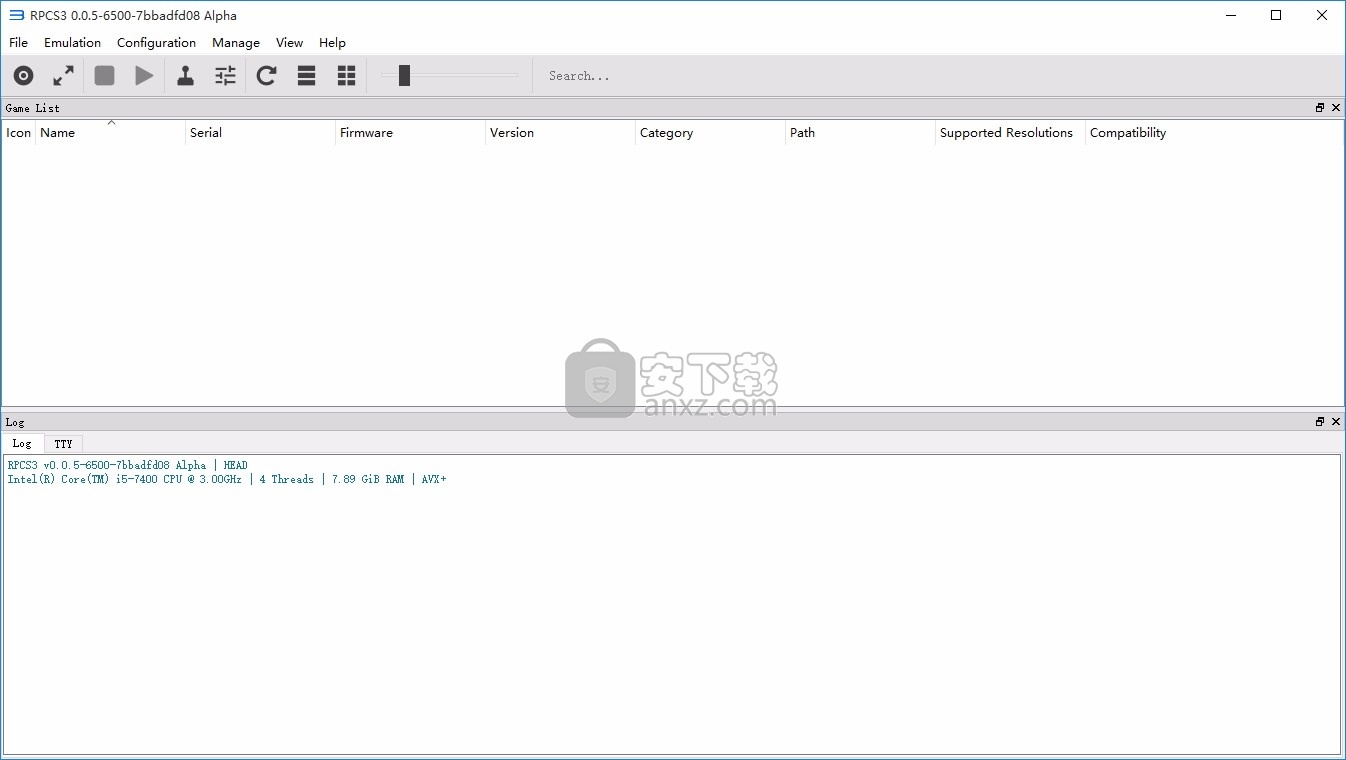Sort game list by Path column
Screen dimensions: 1346x760
pyautogui.click(x=860, y=132)
